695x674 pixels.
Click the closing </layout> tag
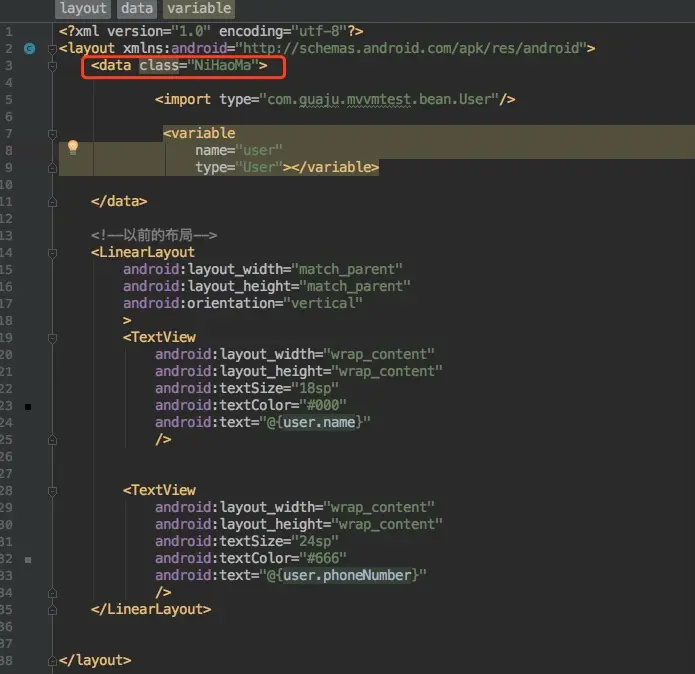[x=95, y=660]
